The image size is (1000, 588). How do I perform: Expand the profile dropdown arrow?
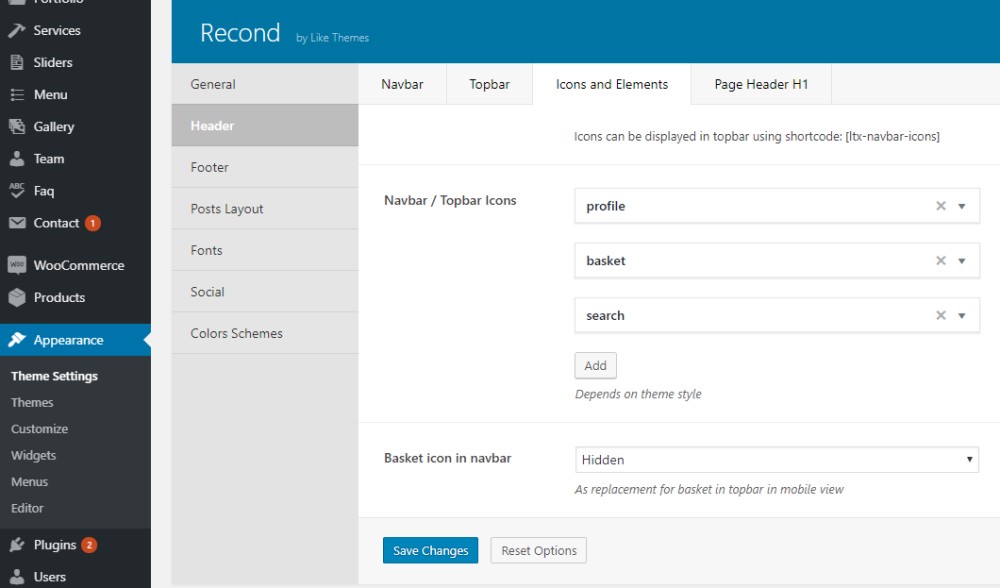[x=962, y=207]
